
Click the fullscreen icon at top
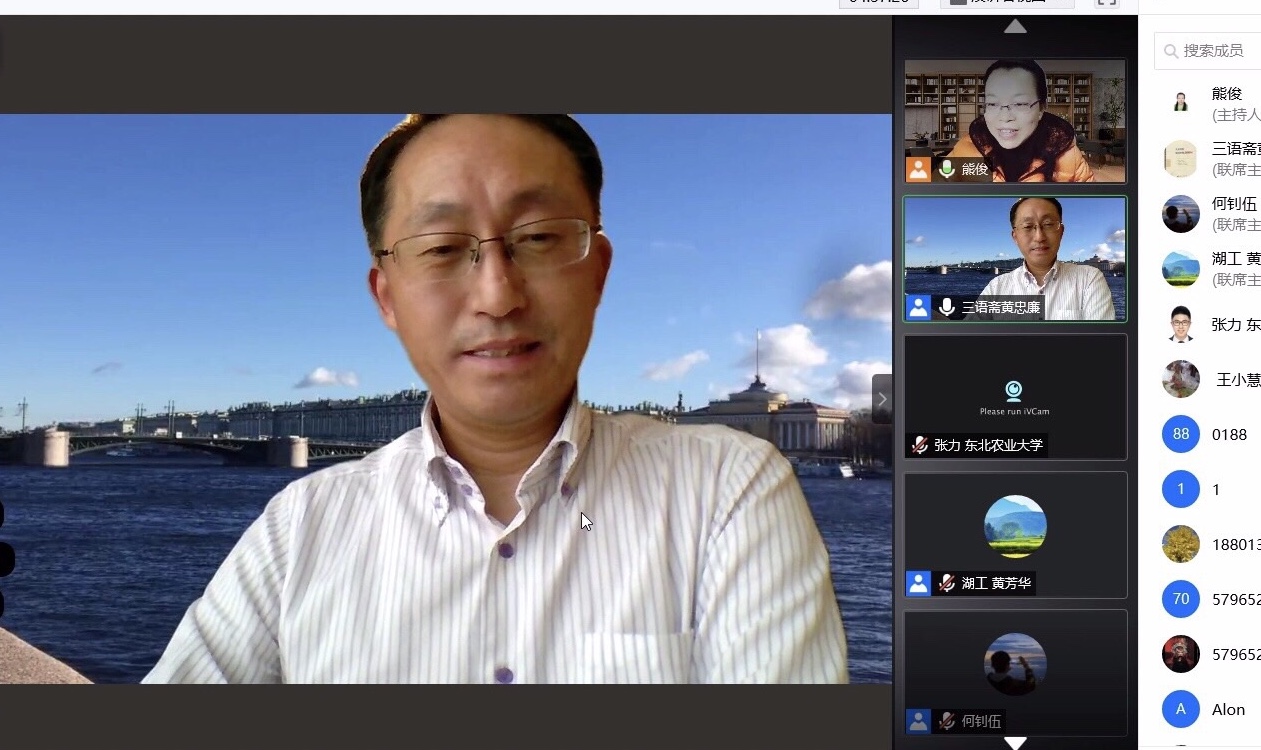pyautogui.click(x=1106, y=2)
